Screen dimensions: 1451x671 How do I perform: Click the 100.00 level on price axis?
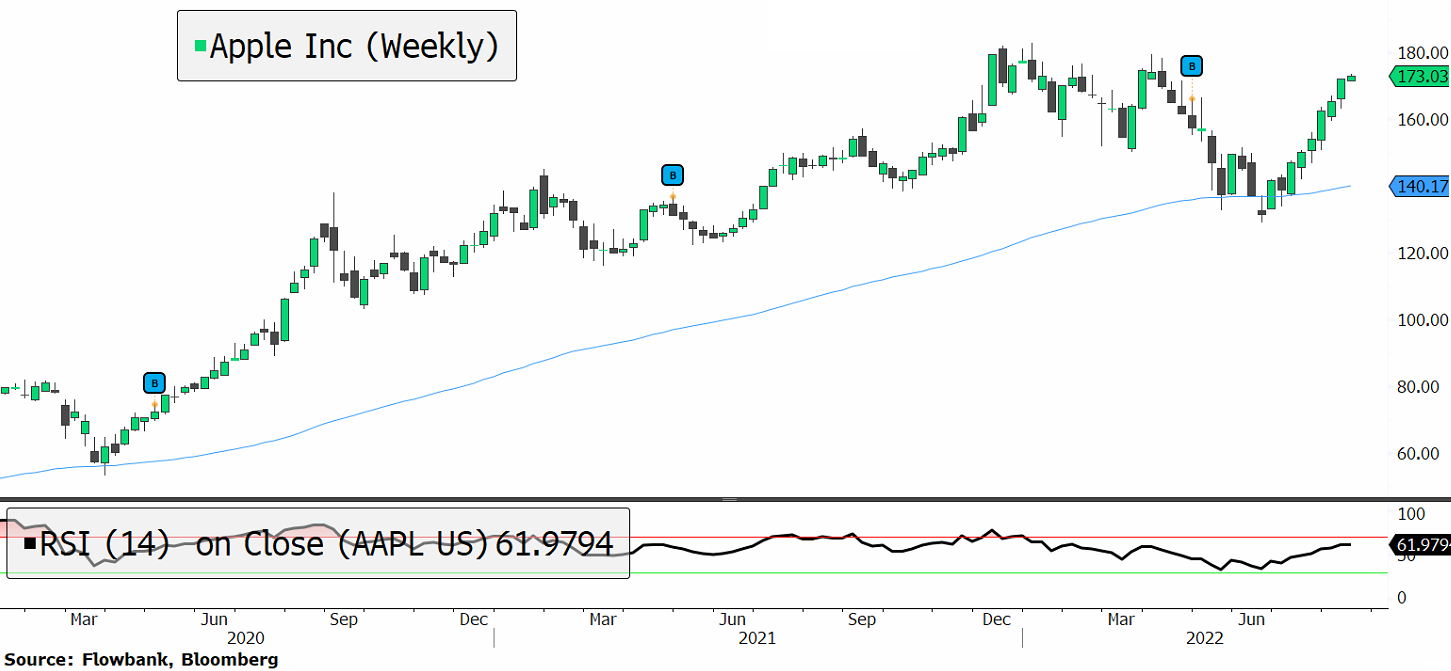point(1423,320)
